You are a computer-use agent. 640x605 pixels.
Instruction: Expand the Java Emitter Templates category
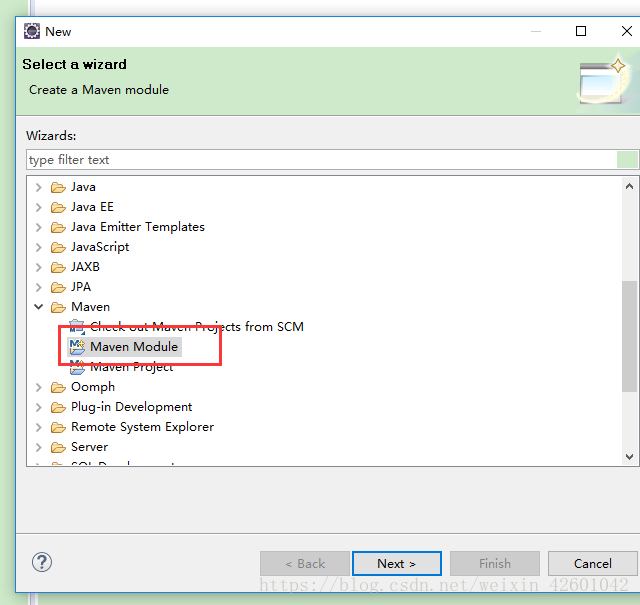[39, 227]
